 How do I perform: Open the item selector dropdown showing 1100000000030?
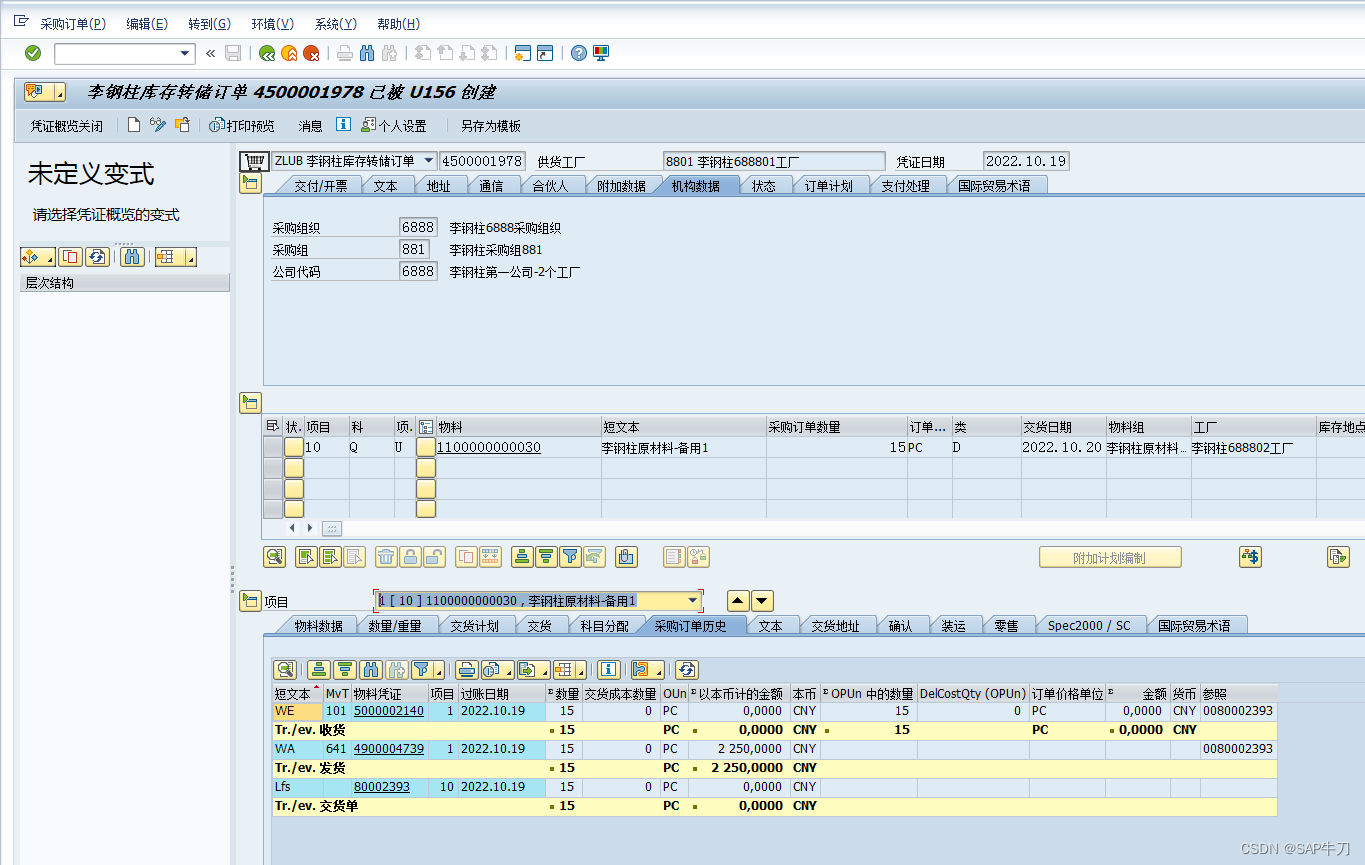693,601
